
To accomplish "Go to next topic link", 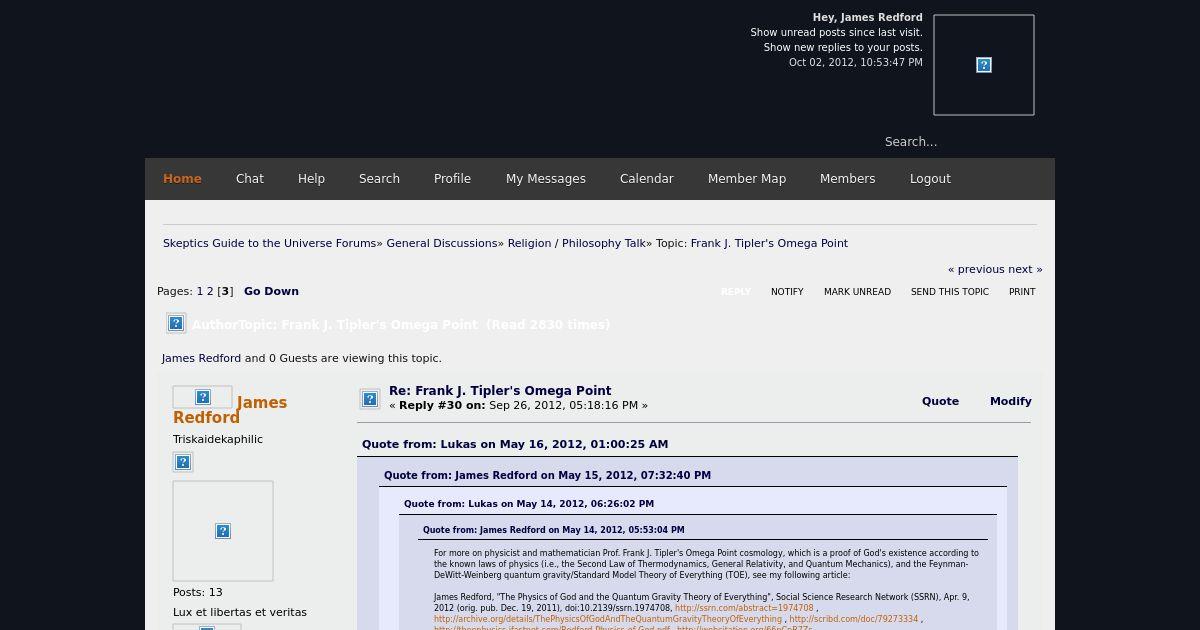I will coord(1025,269).
